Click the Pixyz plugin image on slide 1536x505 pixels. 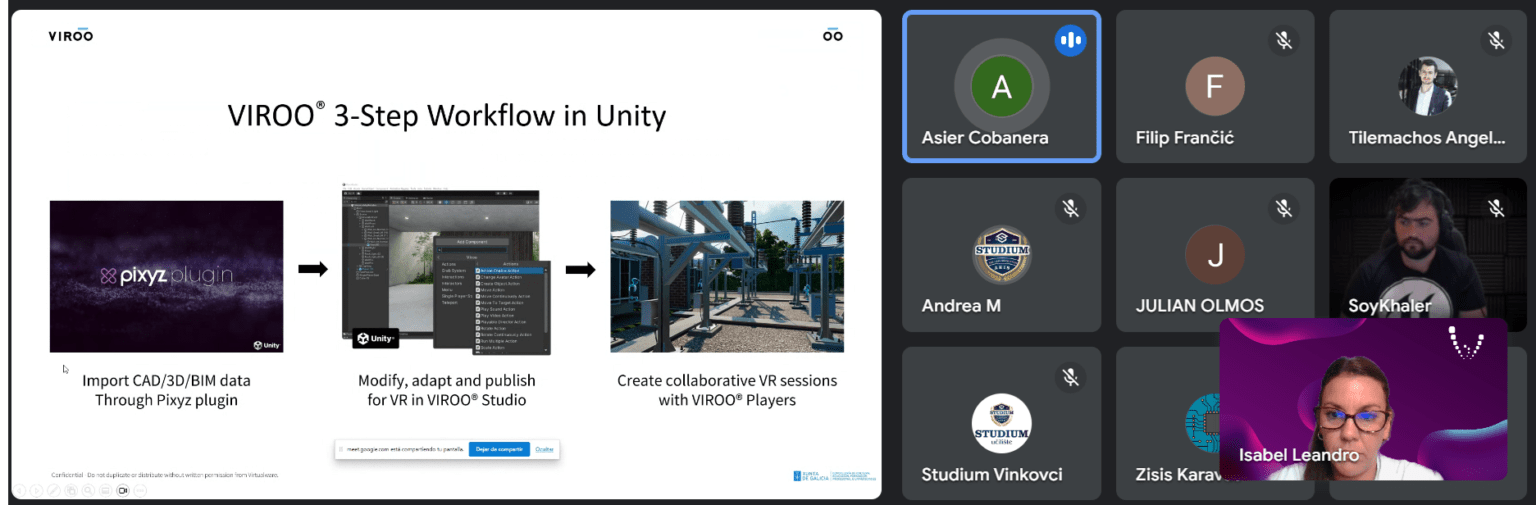166,276
